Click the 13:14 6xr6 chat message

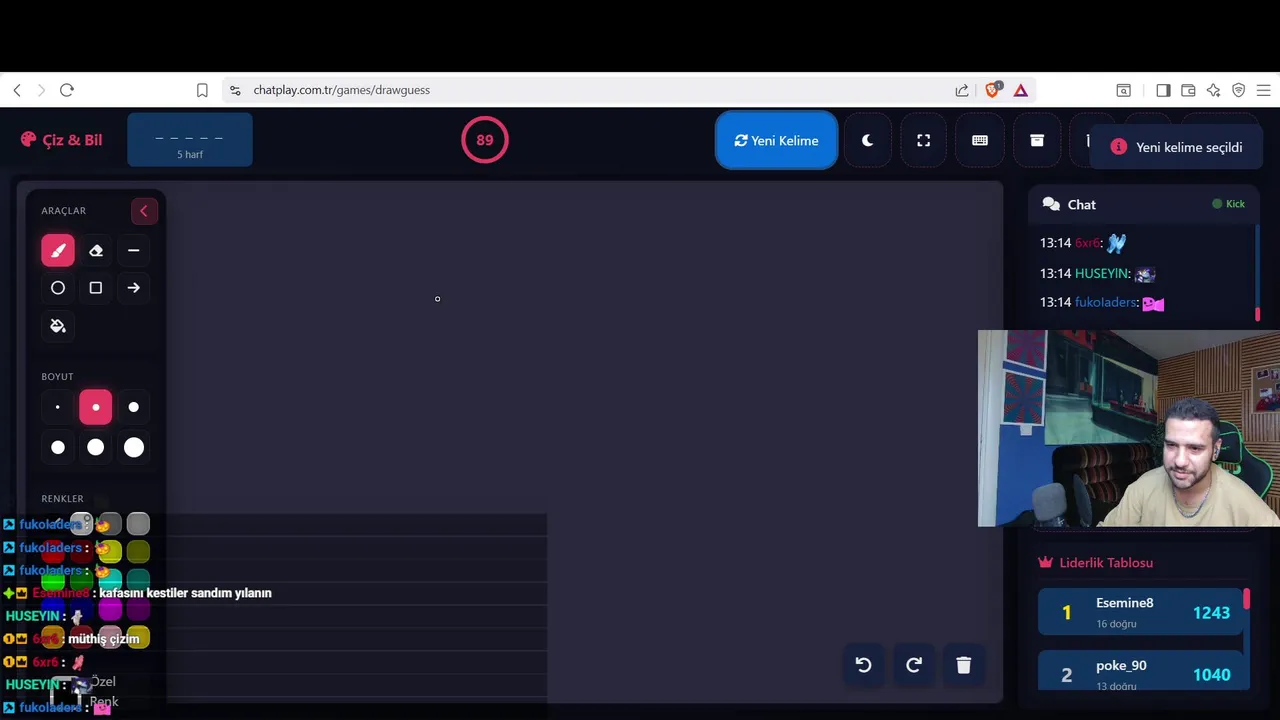(x=1083, y=243)
